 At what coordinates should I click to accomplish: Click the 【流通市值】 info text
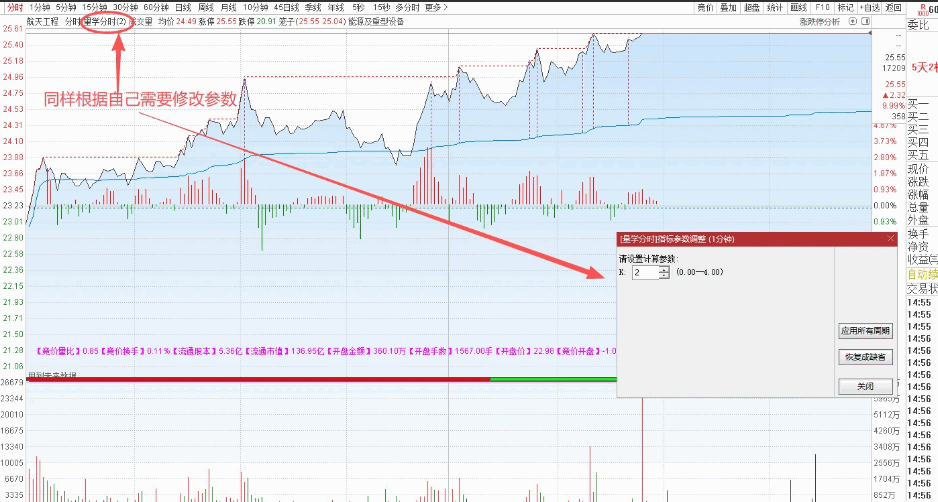267,351
